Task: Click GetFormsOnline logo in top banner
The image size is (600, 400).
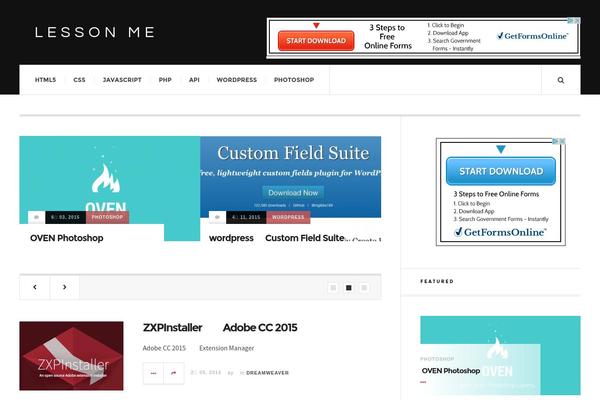Action: pos(533,36)
